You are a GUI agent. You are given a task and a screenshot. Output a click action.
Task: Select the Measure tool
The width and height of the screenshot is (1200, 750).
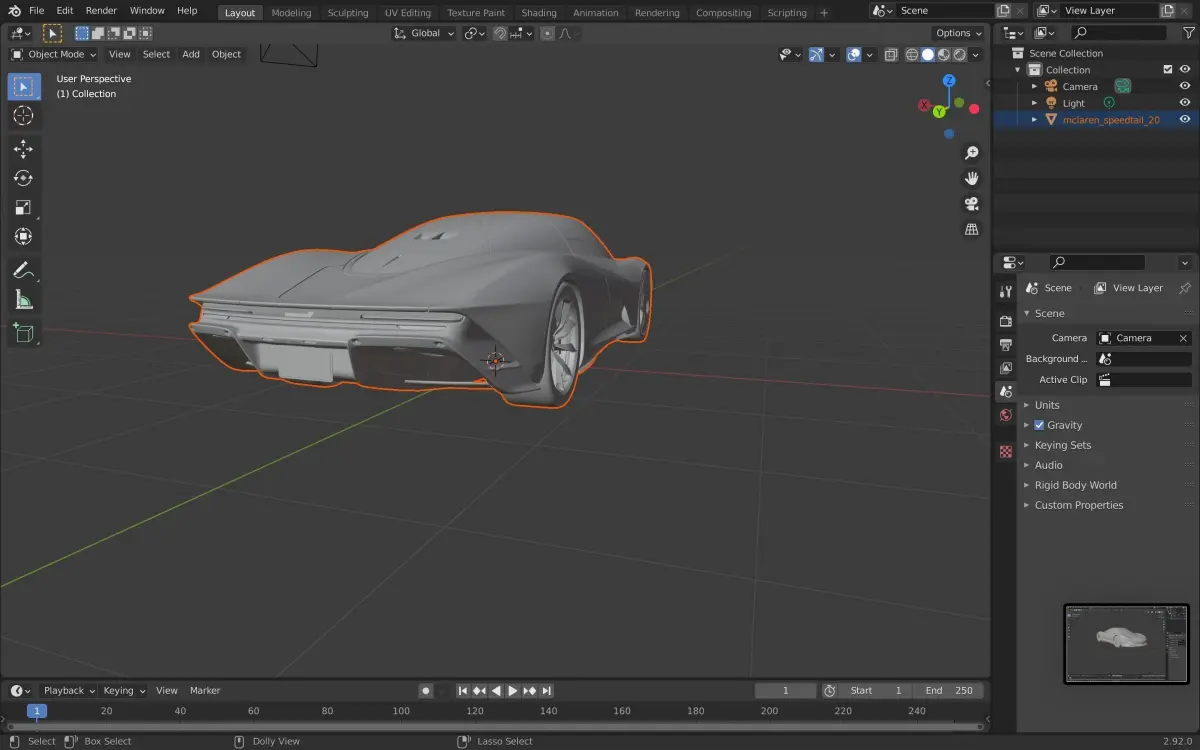23,299
